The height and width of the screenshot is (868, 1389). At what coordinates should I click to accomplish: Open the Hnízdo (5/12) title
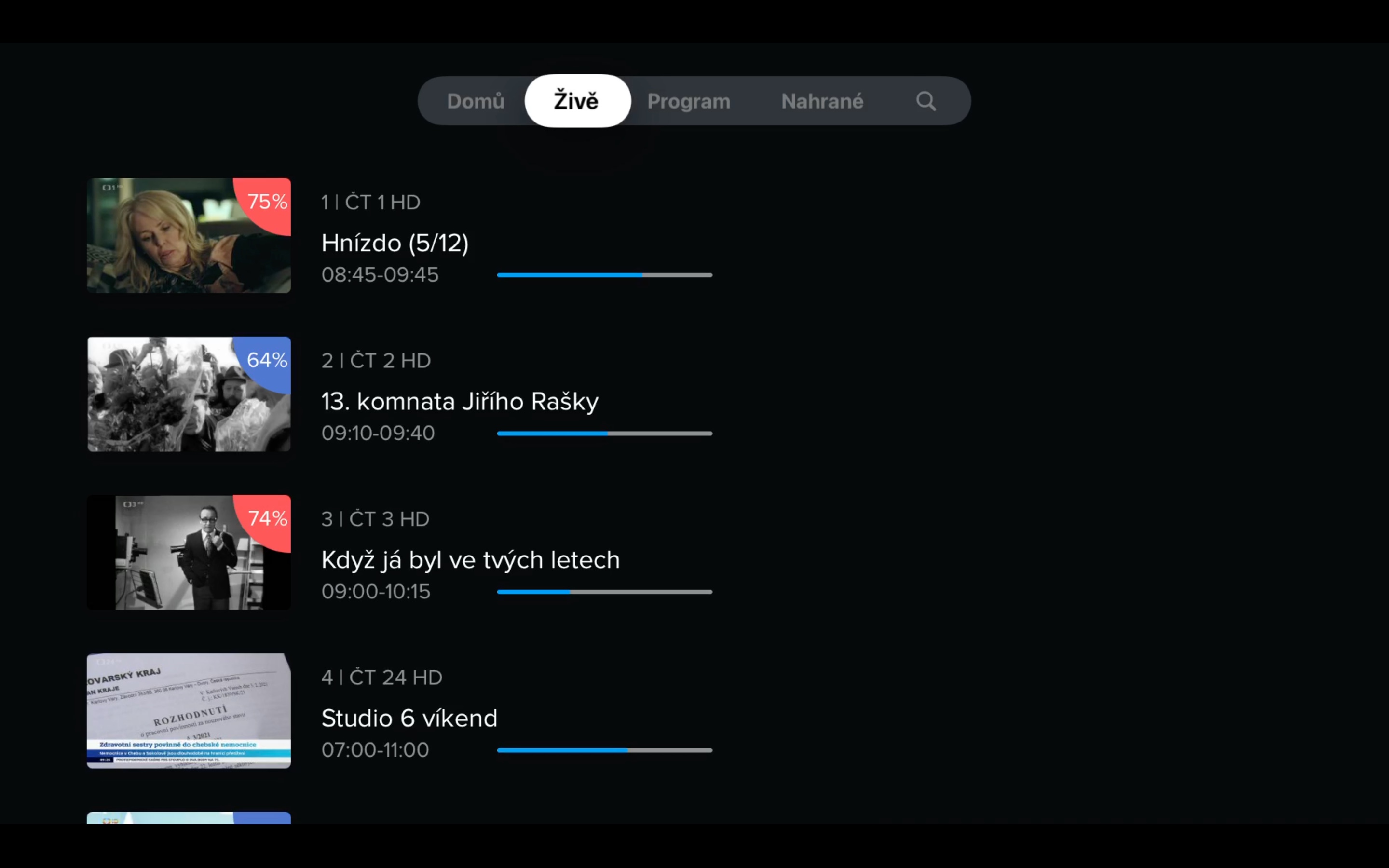click(x=395, y=244)
